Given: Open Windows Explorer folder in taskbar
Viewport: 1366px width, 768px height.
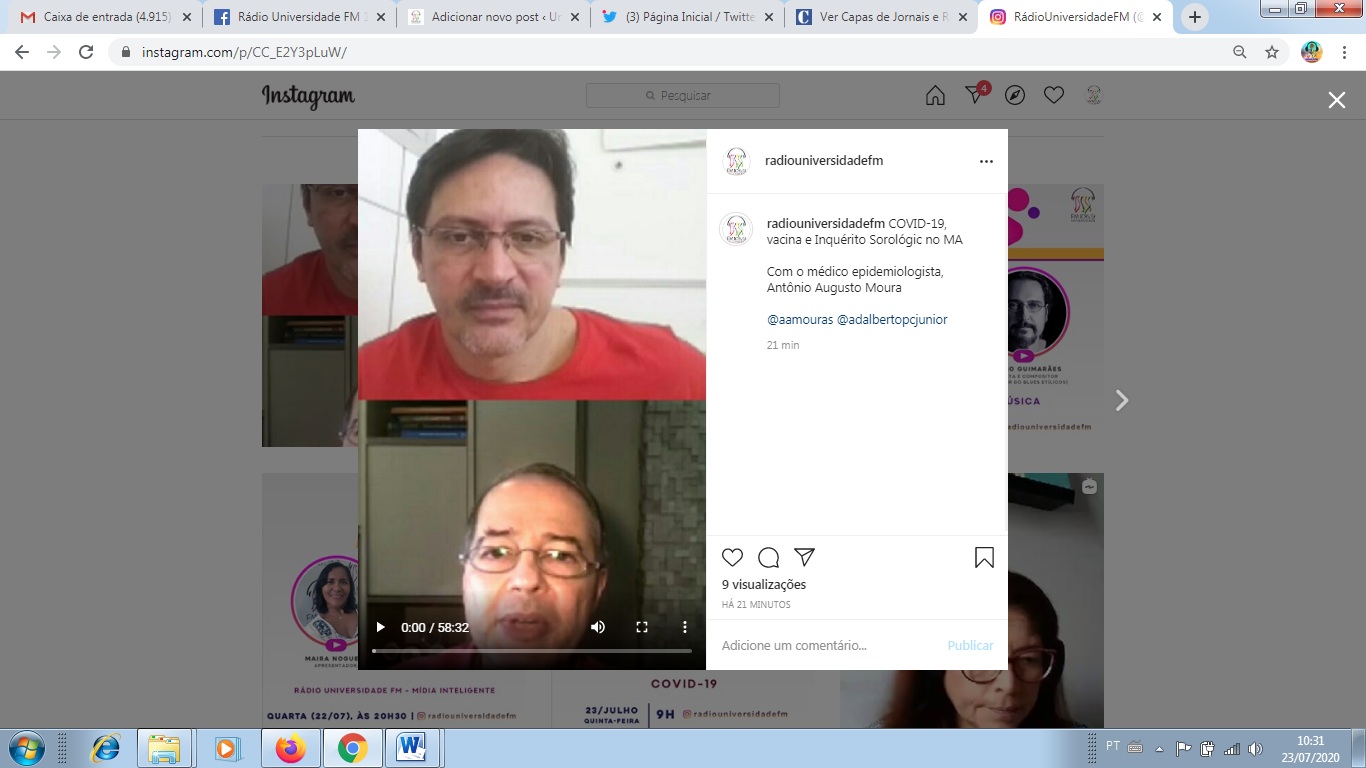Looking at the screenshot, I should [x=163, y=748].
